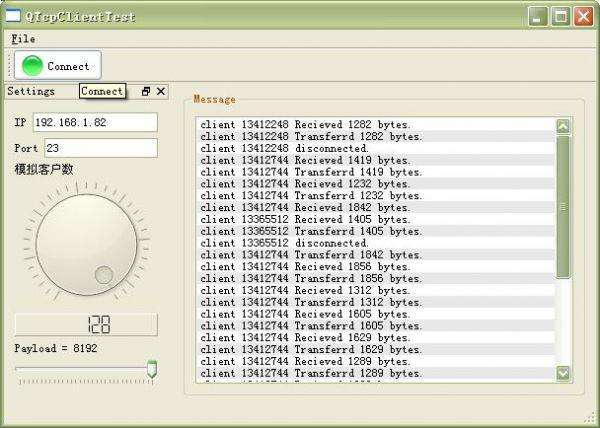The image size is (600, 428).
Task: Select row 'client 13365512 Transferrd 1405 bytes'
Action: tap(375, 231)
